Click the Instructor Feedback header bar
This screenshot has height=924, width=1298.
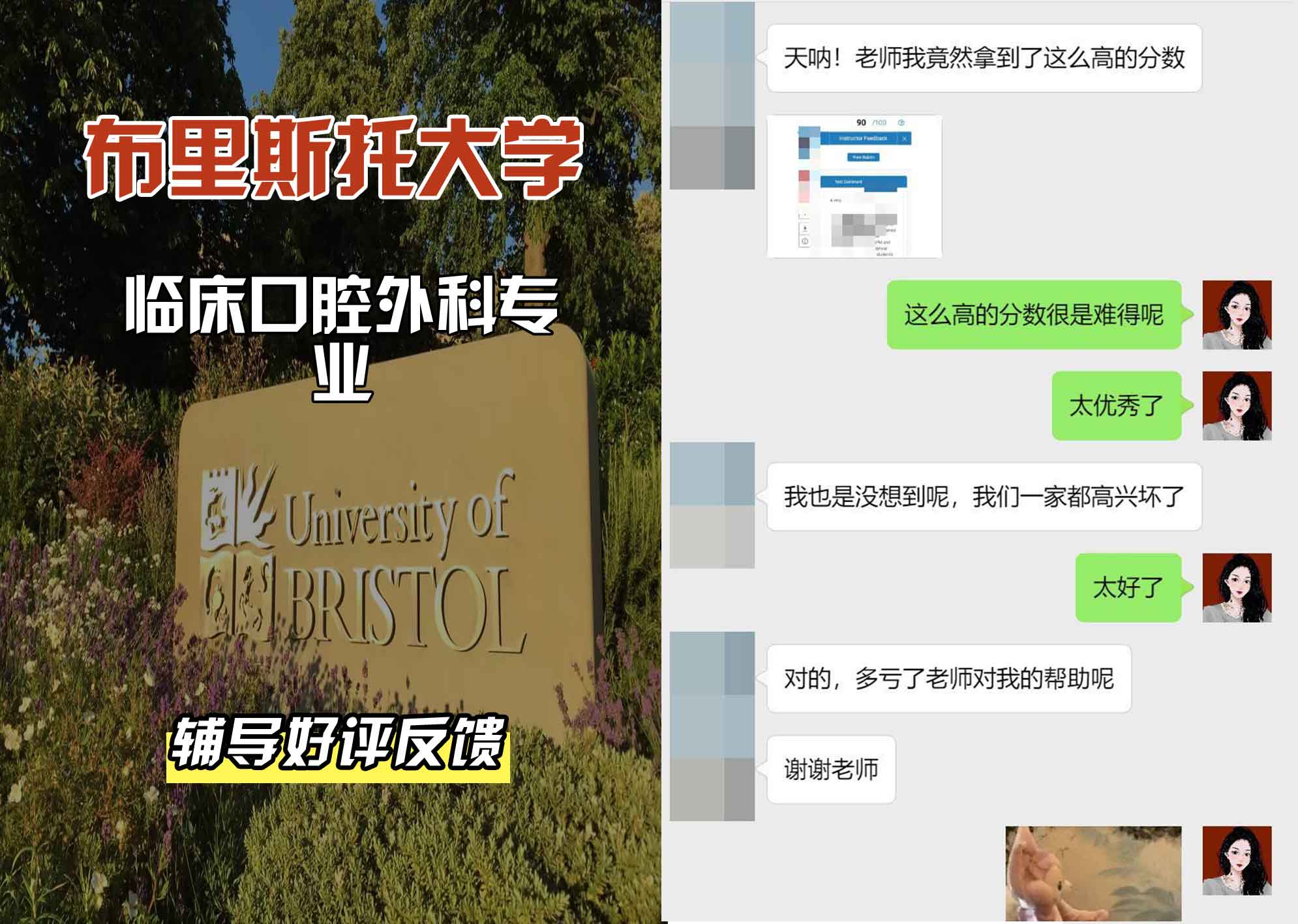point(863,138)
